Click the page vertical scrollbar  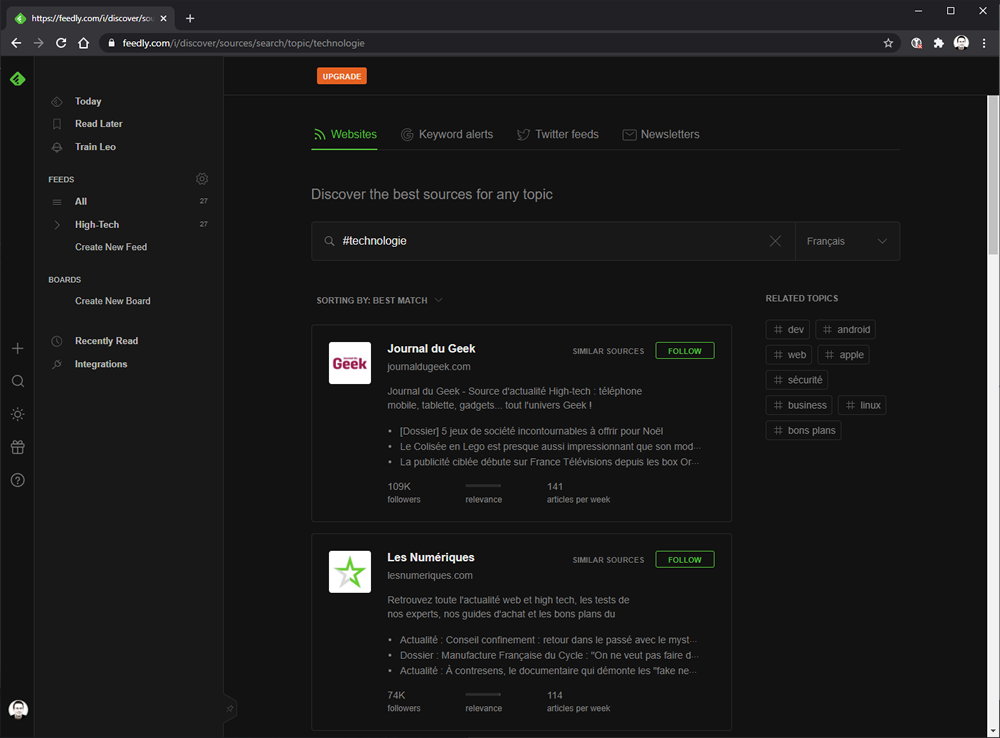tap(993, 175)
